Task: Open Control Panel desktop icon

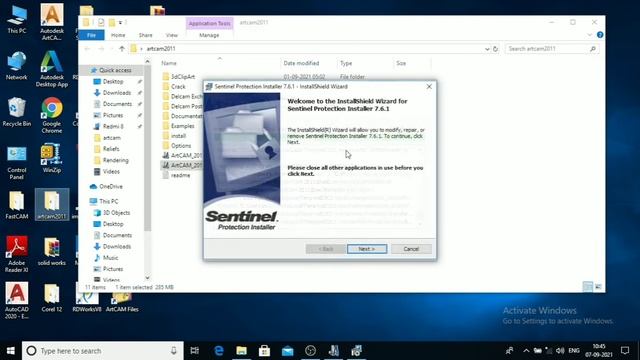Action: point(17,163)
